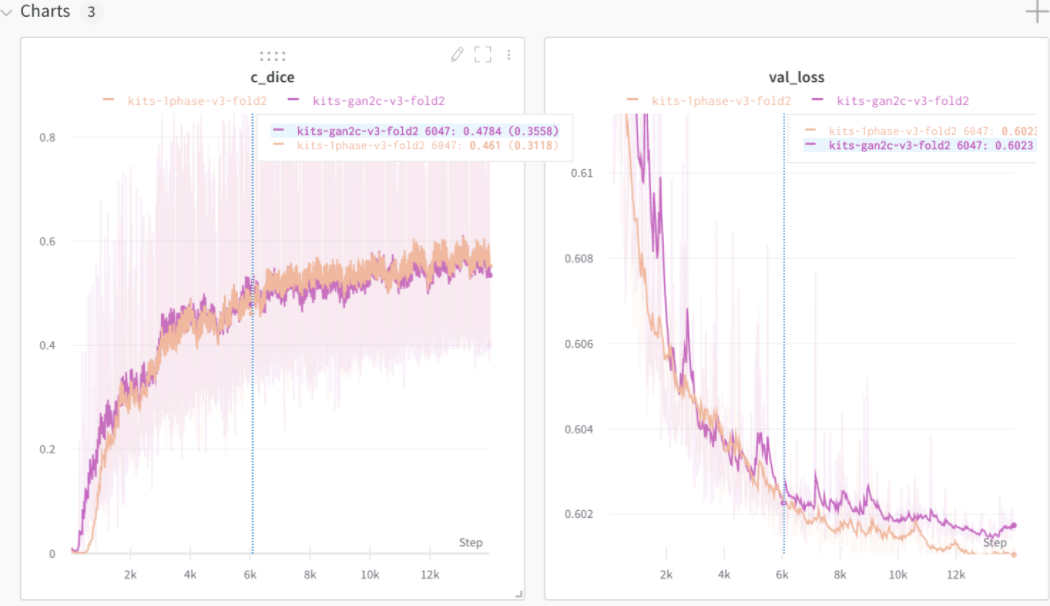Image resolution: width=1050 pixels, height=606 pixels.
Task: Open c_dice panel more options menu
Action: coord(509,55)
